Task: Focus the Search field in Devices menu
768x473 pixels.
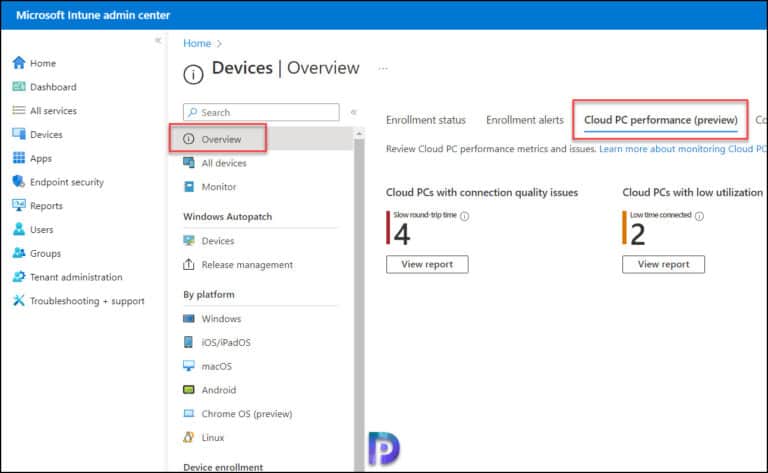Action: pos(261,112)
